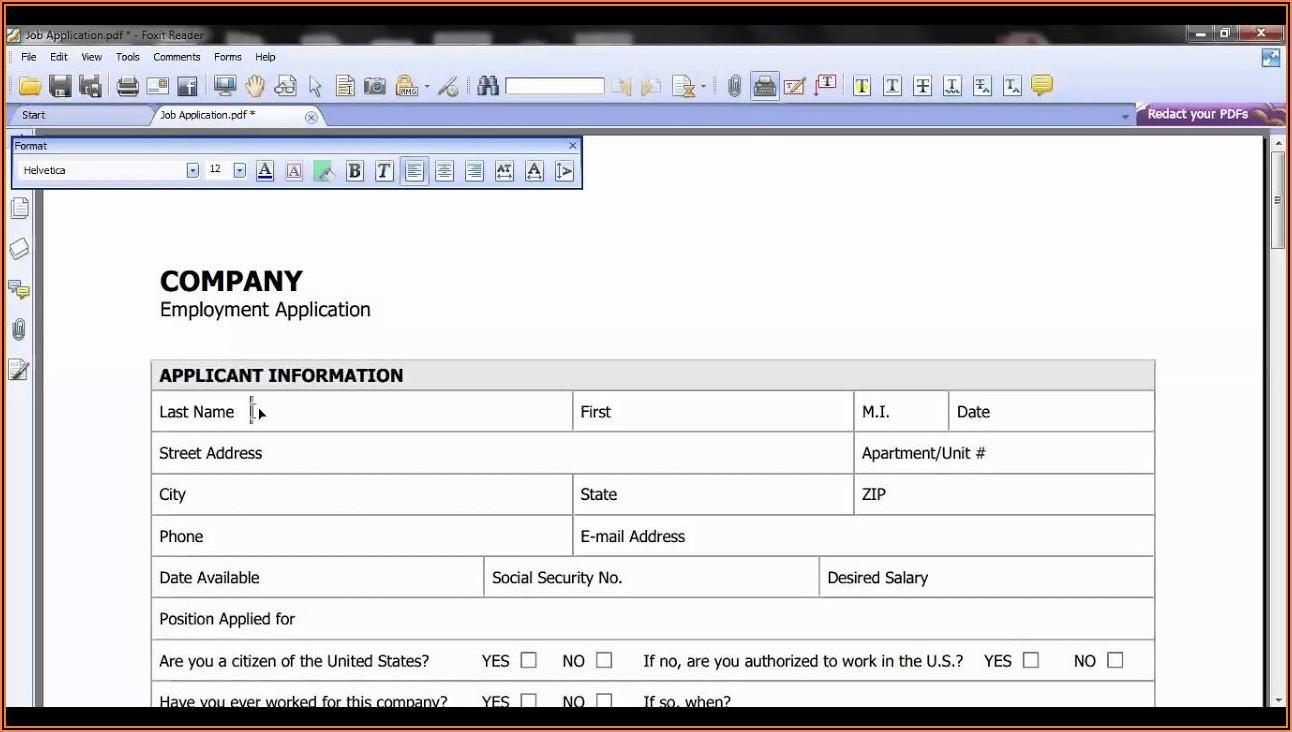Viewport: 1292px width, 732px height.
Task: Check NO for United States citizen
Action: pos(604,660)
